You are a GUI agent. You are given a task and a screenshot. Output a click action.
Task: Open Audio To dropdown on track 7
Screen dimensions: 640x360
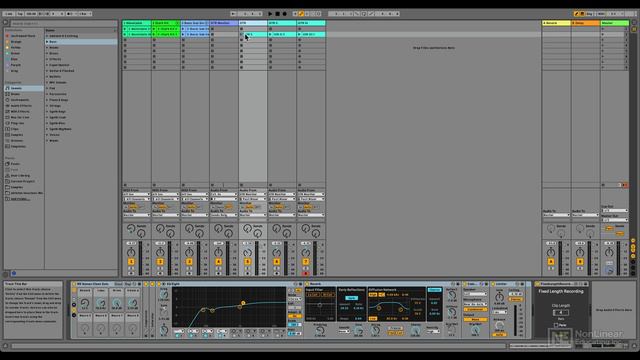[x=311, y=215]
